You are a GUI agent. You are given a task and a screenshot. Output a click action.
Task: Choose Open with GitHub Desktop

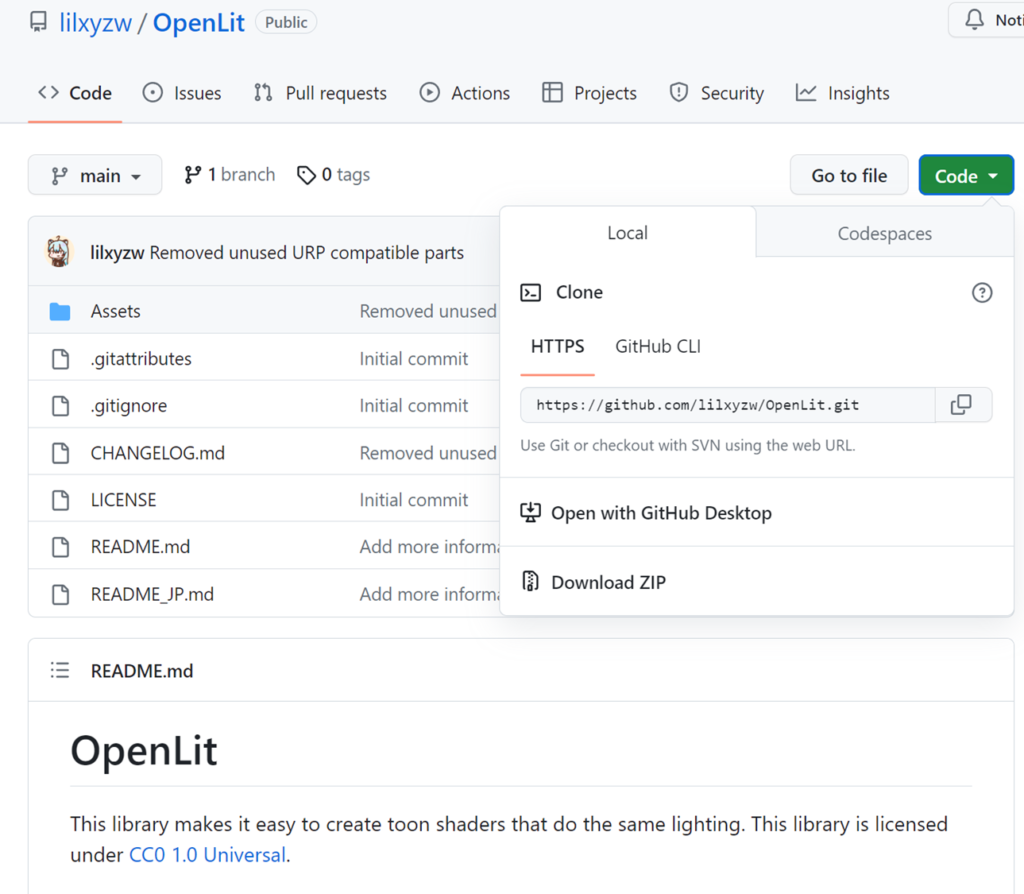pyautogui.click(x=661, y=513)
